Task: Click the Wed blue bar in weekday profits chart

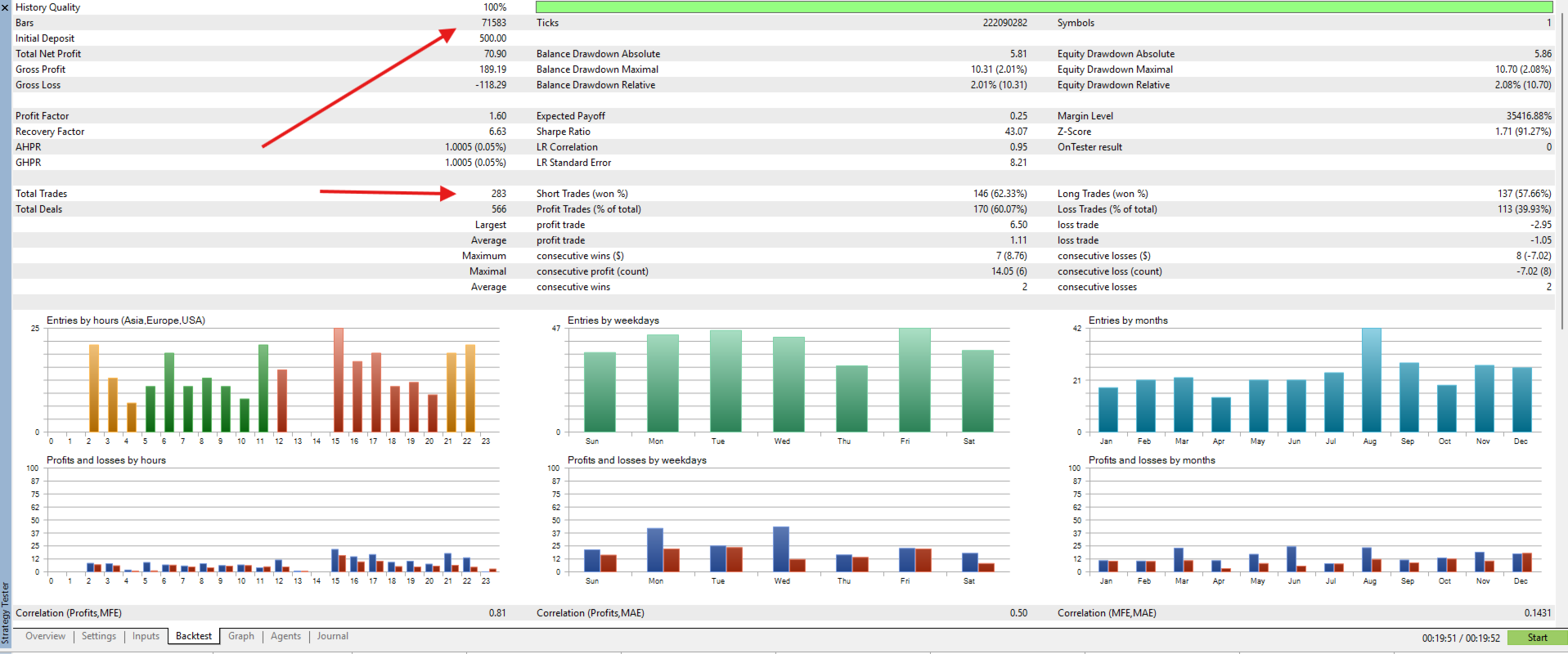Action: tap(781, 549)
